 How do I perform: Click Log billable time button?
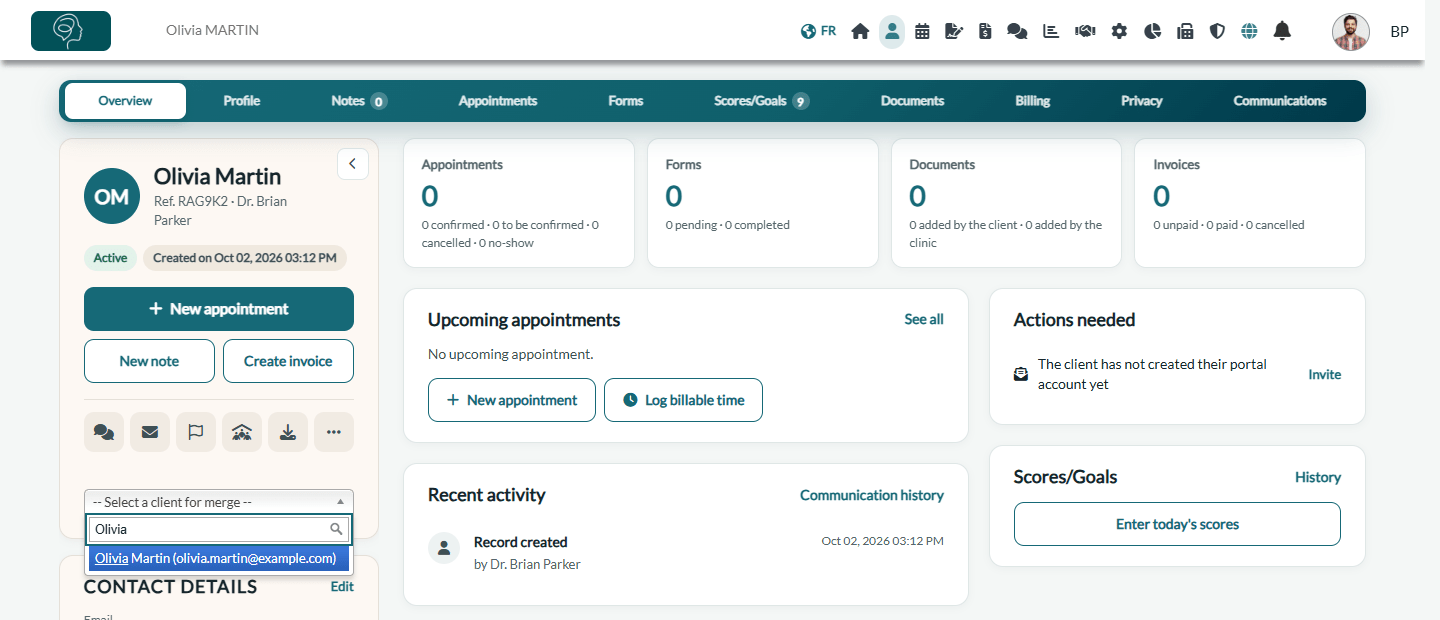684,400
